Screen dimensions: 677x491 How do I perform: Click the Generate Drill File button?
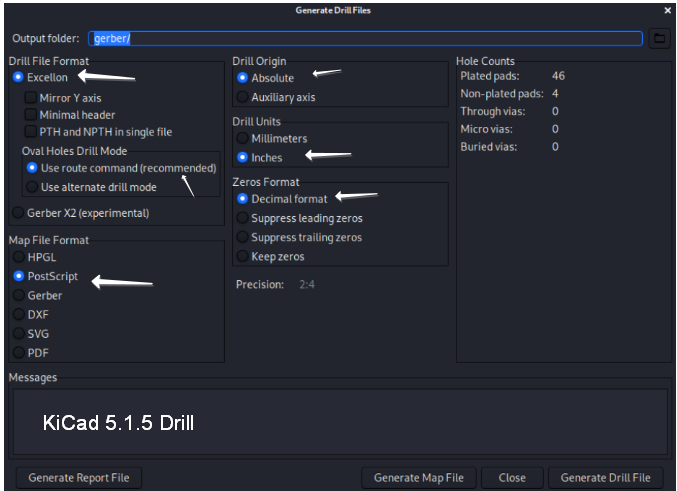click(x=605, y=478)
